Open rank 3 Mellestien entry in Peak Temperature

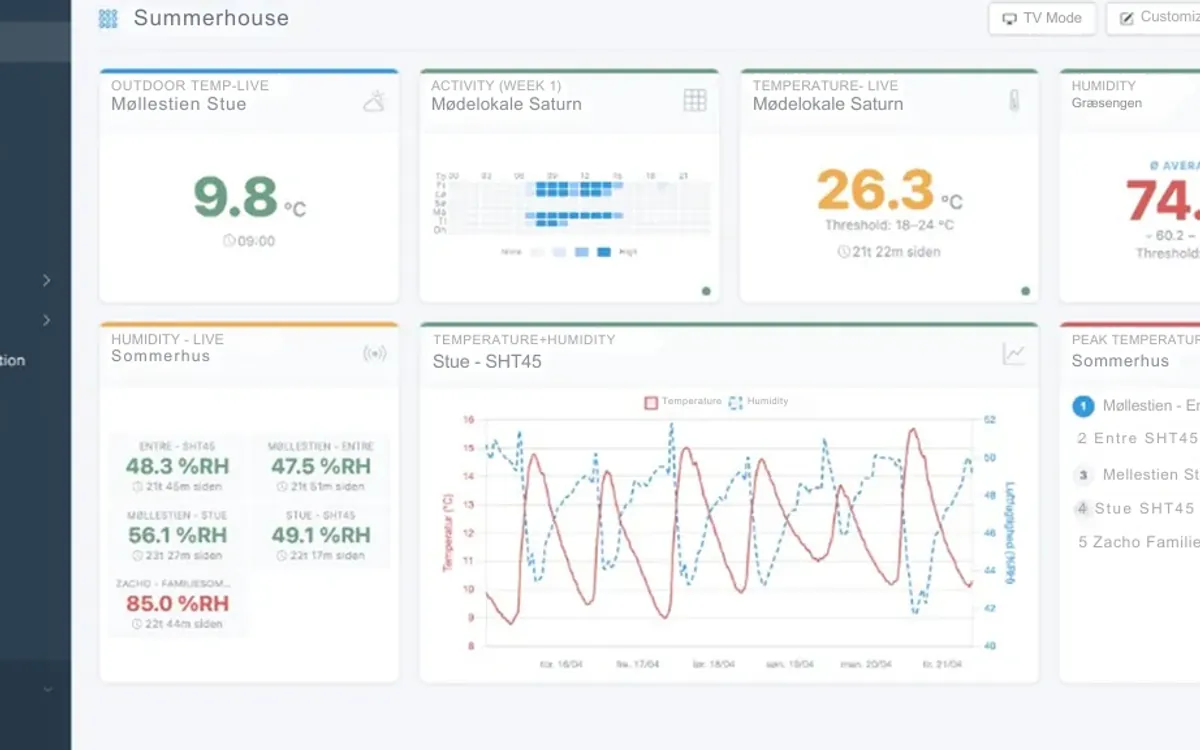tap(1136, 475)
